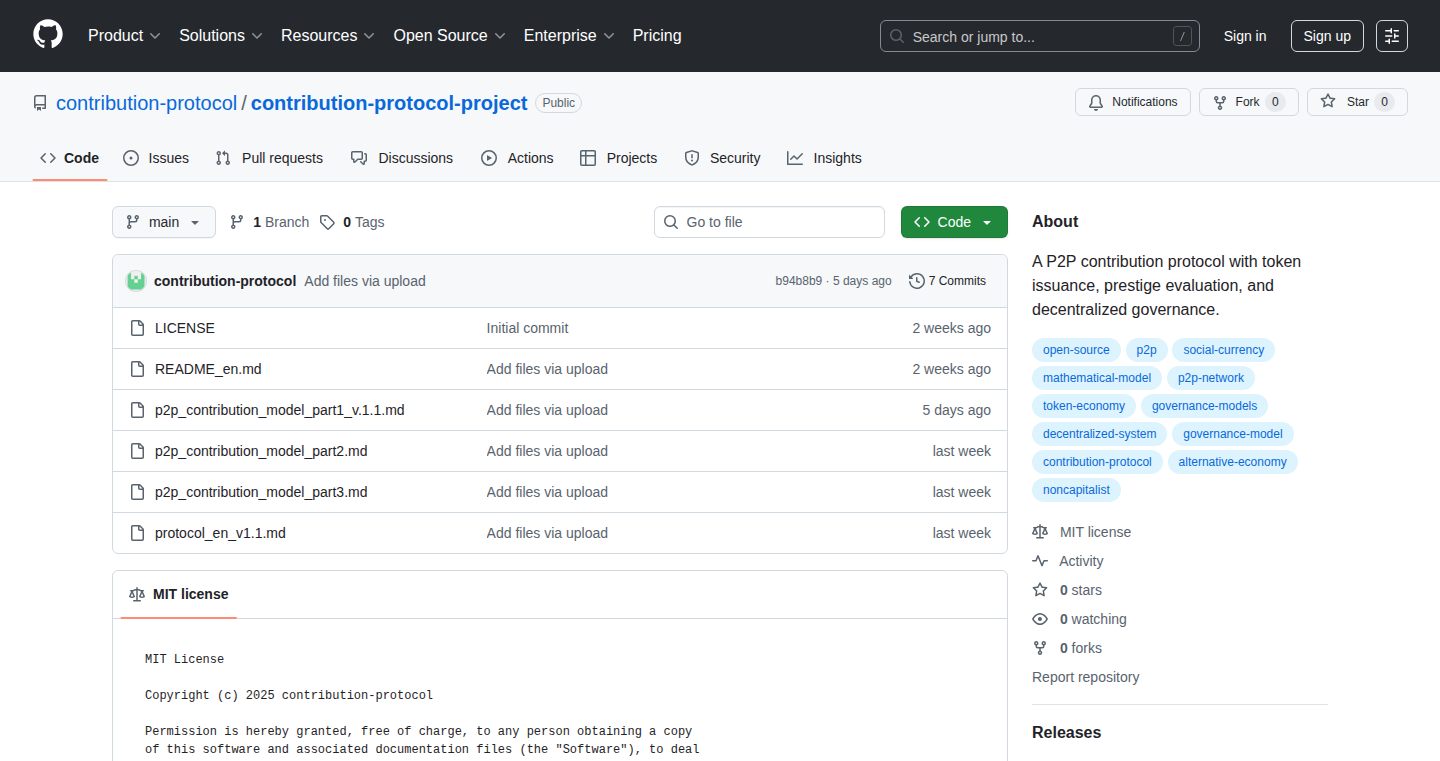1440x761 pixels.
Task: Expand the Resources menu
Action: [x=328, y=35]
